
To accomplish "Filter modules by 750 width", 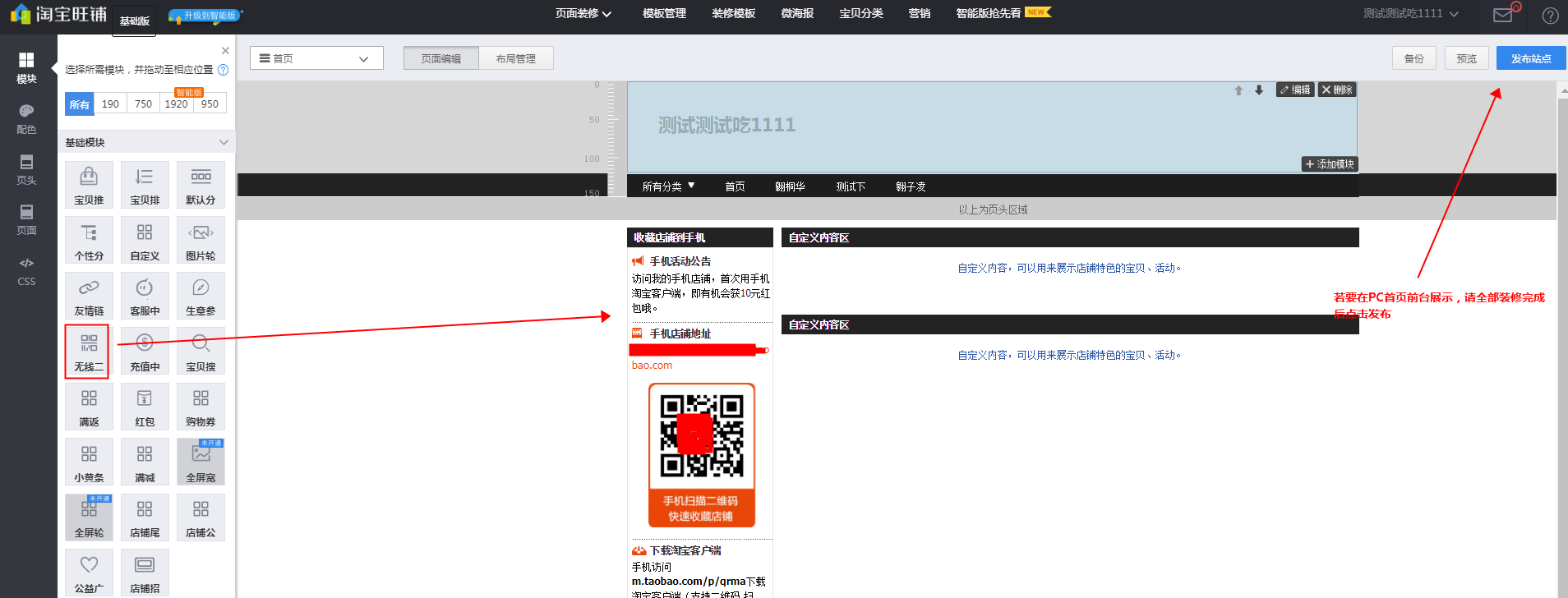I will tap(143, 104).
